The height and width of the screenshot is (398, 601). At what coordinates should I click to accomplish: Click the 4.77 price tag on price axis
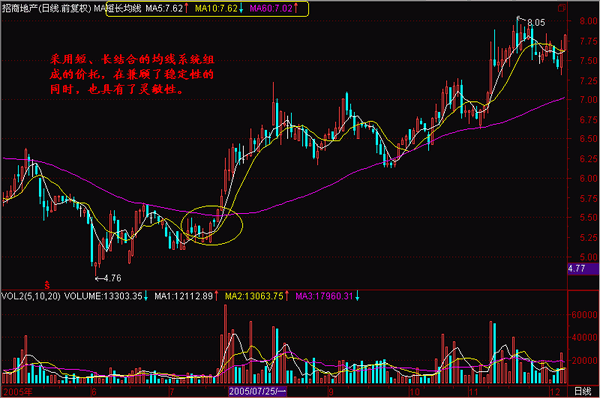pyautogui.click(x=583, y=269)
